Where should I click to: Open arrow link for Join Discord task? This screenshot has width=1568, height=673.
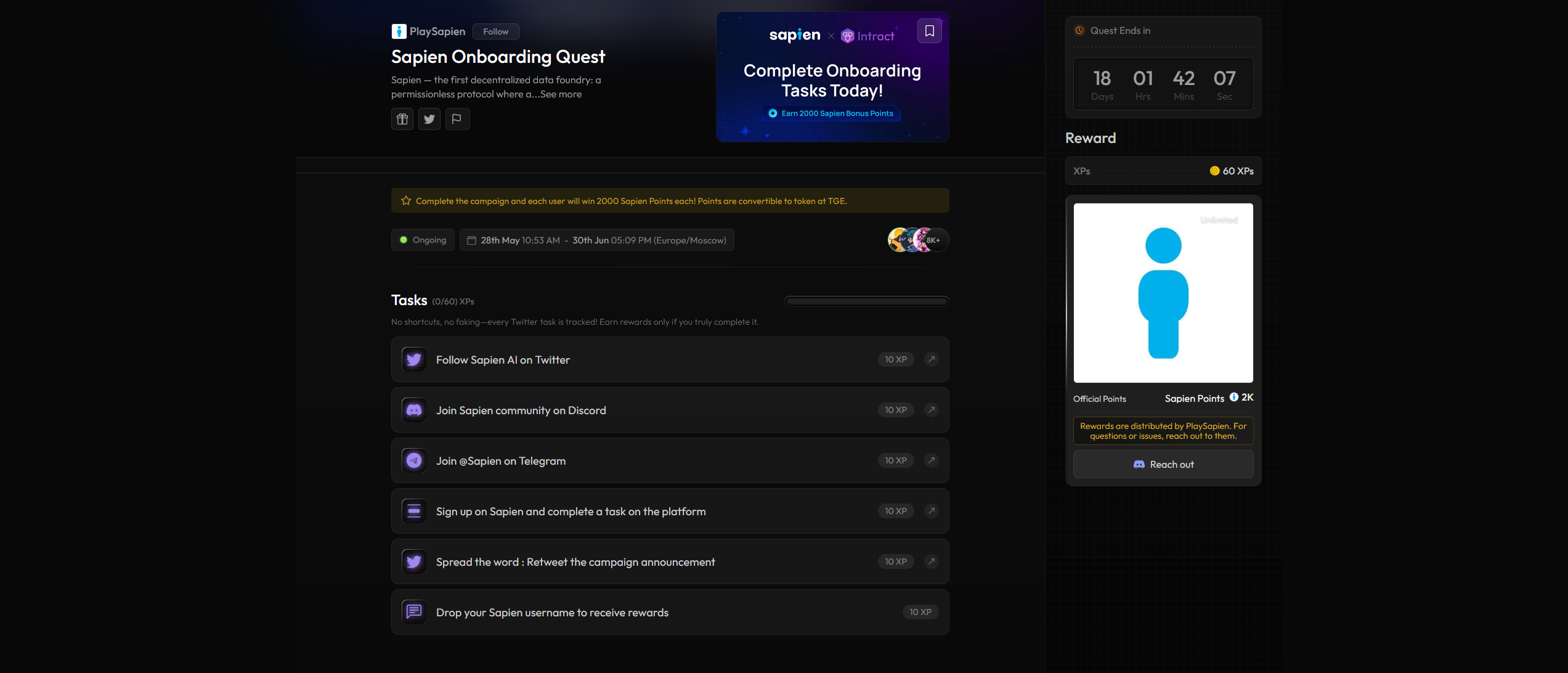(x=932, y=410)
